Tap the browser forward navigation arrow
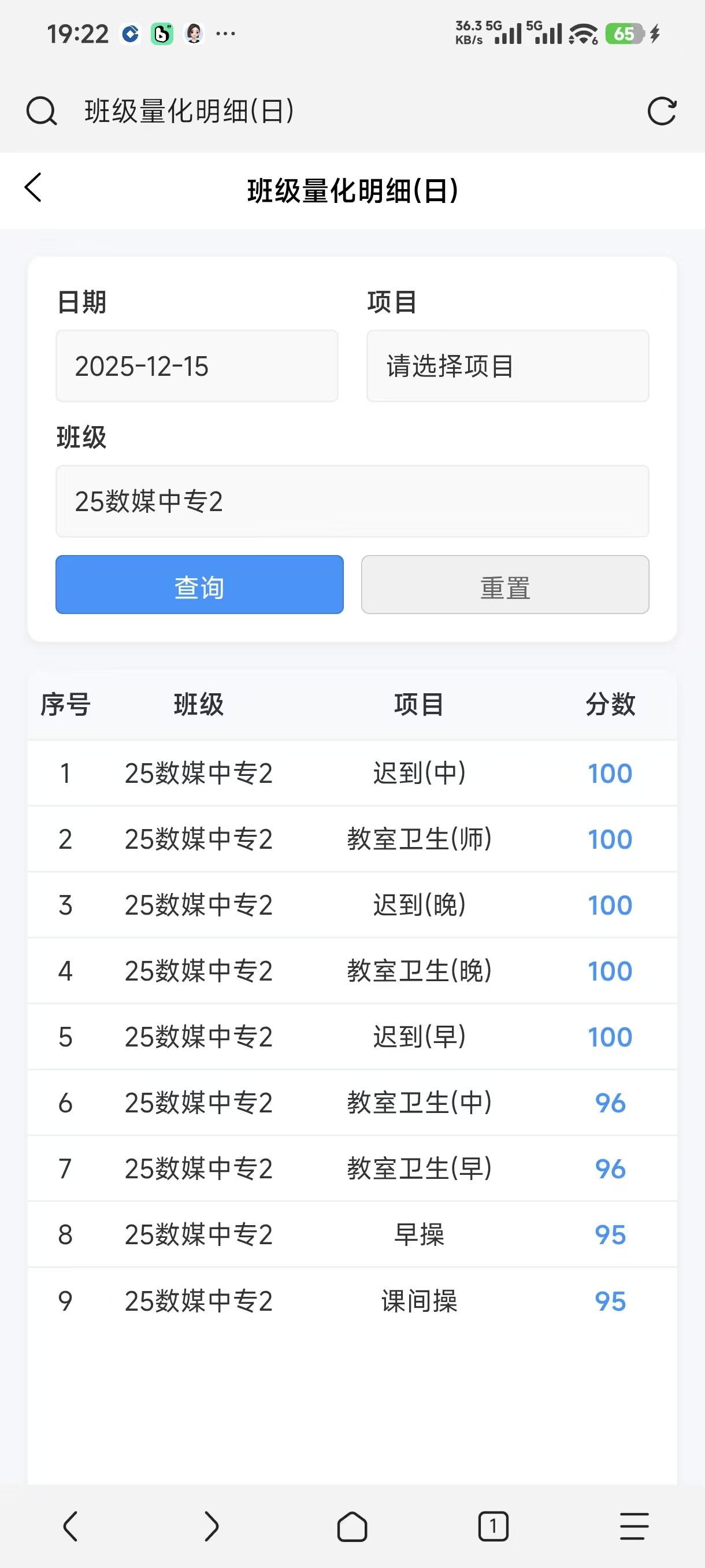This screenshot has height=1568, width=705. [211, 1526]
